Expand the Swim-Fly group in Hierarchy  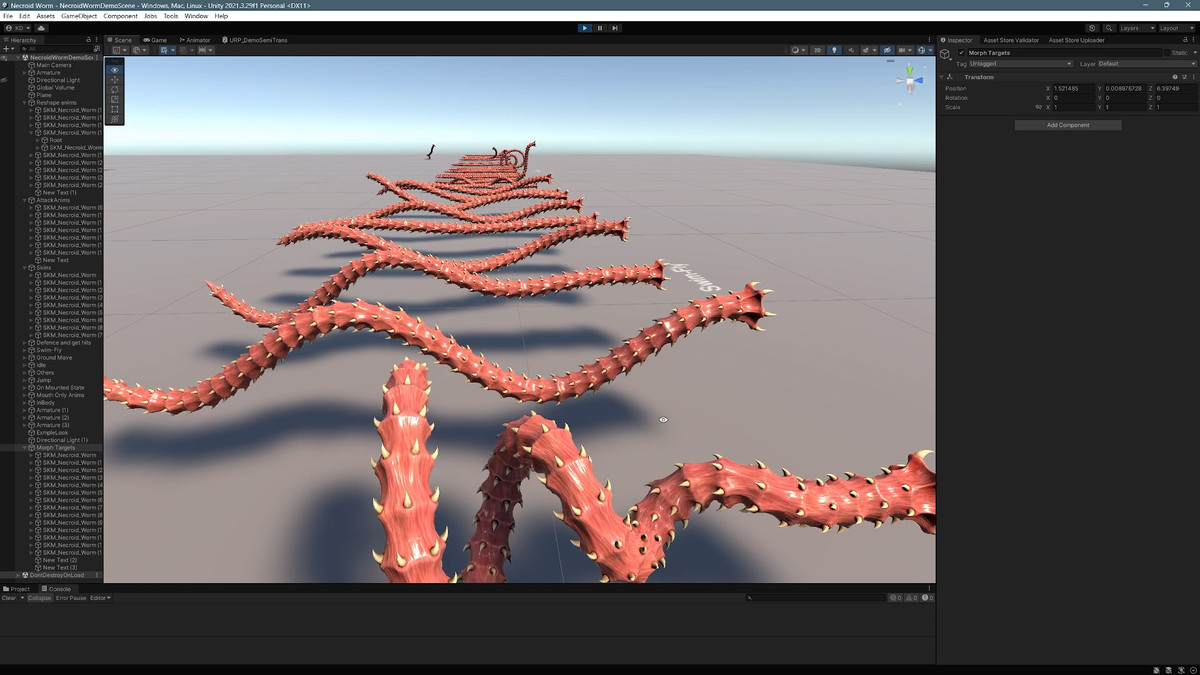click(25, 350)
